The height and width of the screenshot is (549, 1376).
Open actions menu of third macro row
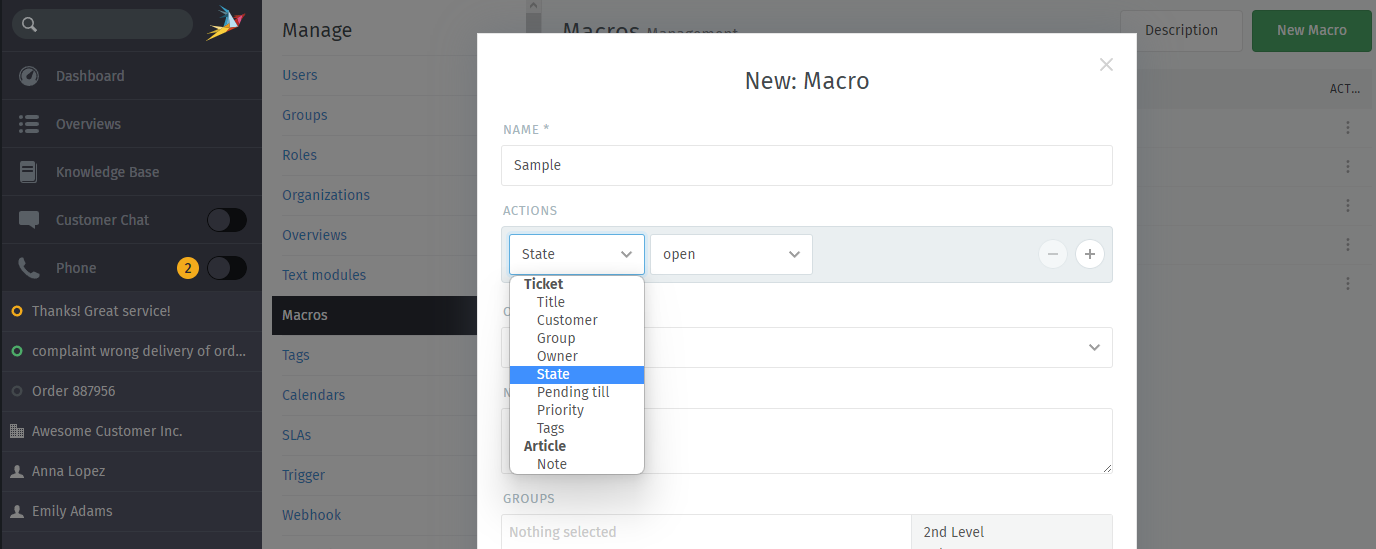(x=1348, y=205)
